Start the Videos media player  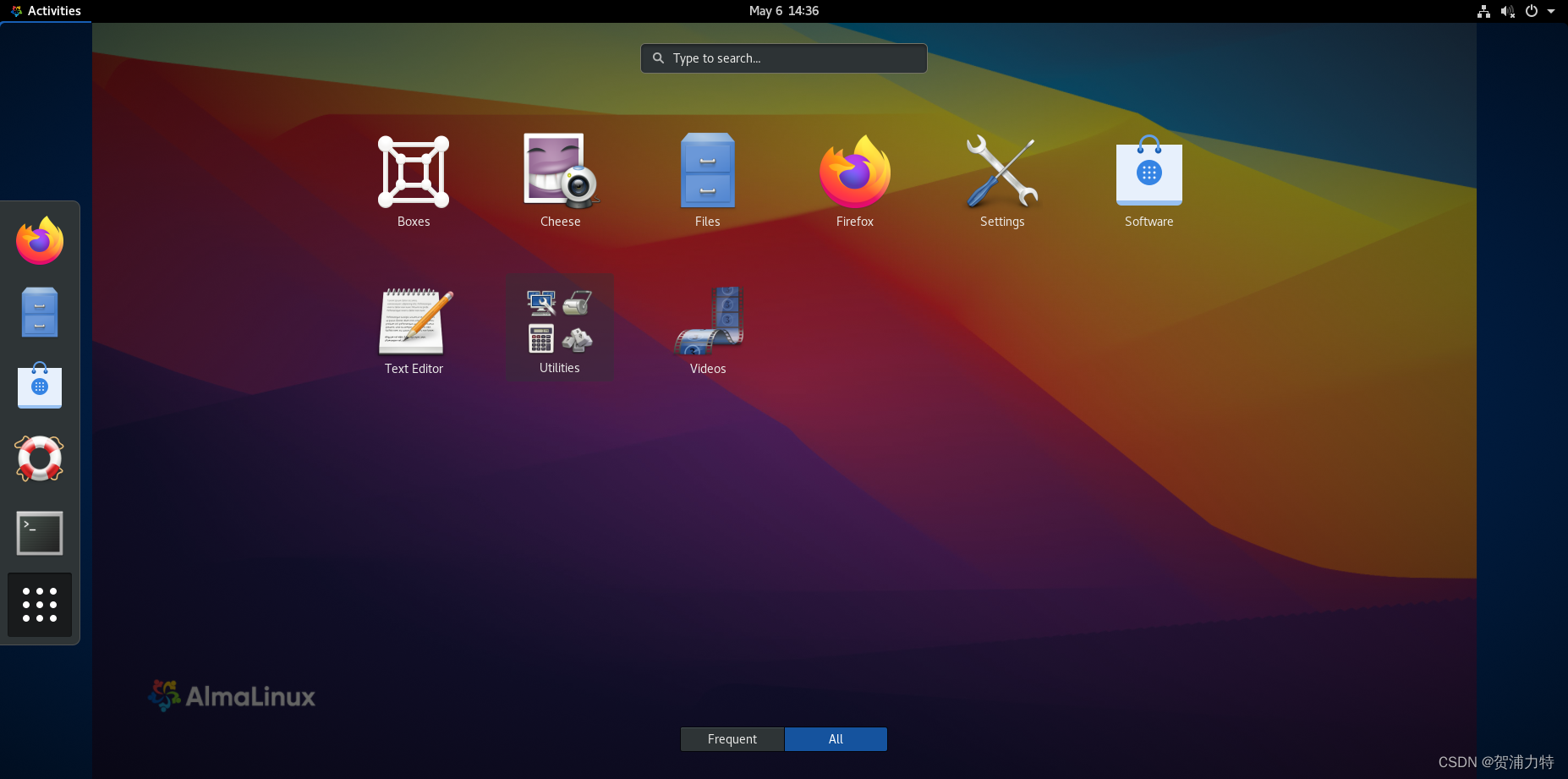[x=708, y=321]
